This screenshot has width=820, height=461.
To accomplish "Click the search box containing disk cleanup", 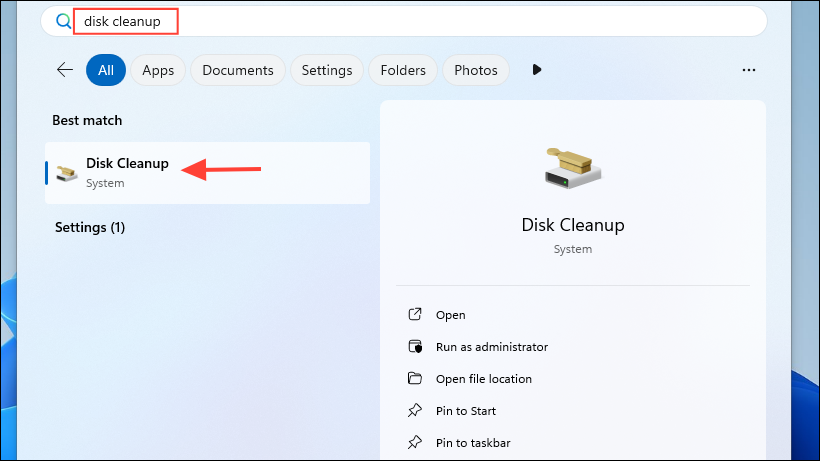I will coord(404,21).
